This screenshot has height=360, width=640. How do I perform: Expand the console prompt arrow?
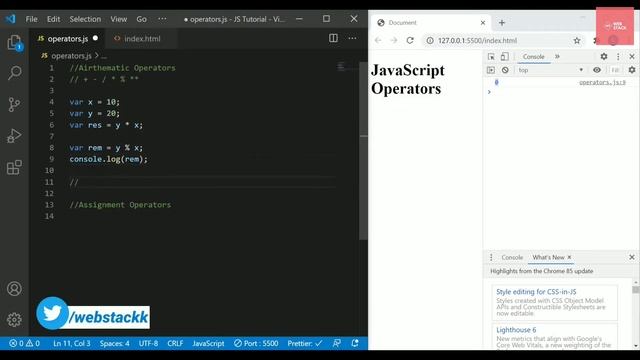489,92
